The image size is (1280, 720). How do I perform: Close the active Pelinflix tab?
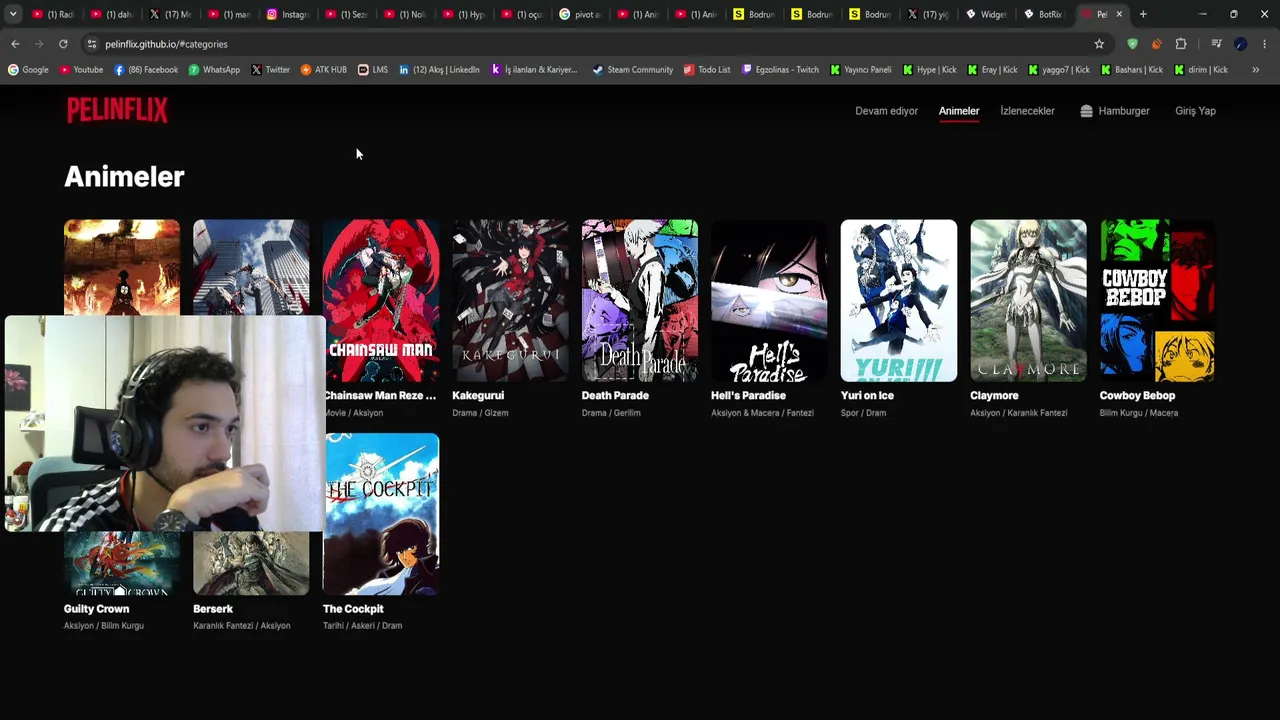tap(1119, 14)
